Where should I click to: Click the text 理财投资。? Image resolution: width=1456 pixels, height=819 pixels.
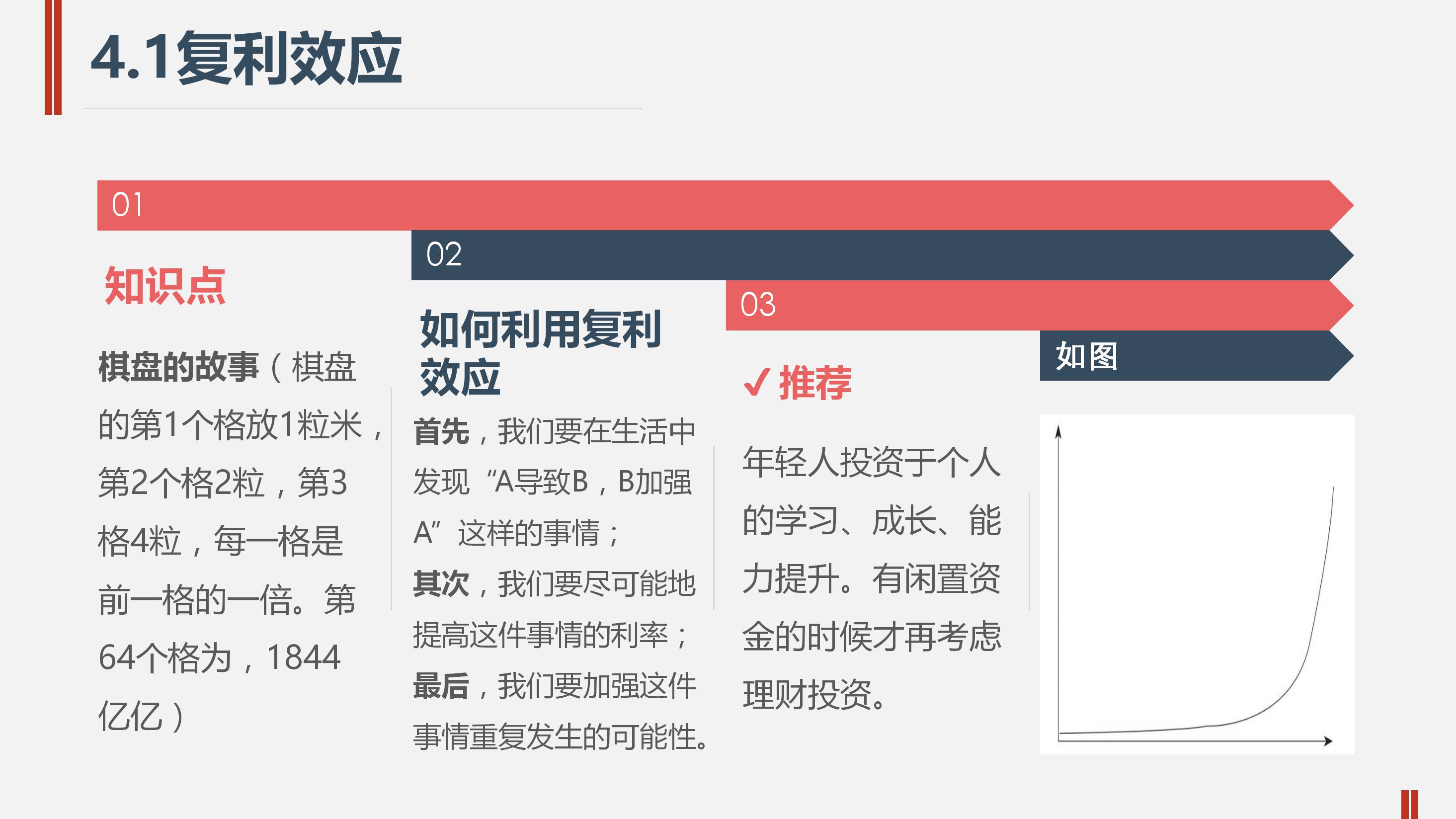814,695
